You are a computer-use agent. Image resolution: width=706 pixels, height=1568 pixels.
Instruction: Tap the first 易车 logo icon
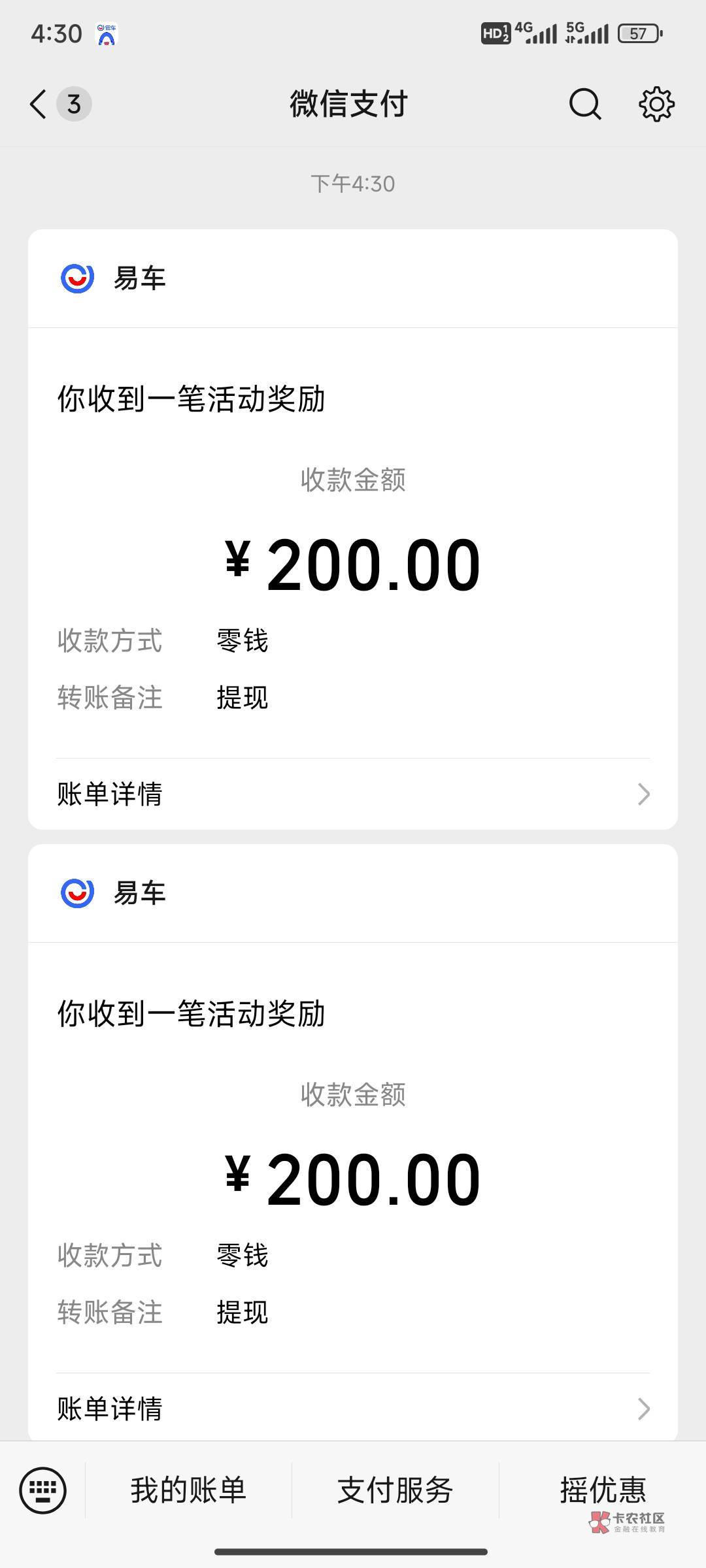[77, 278]
